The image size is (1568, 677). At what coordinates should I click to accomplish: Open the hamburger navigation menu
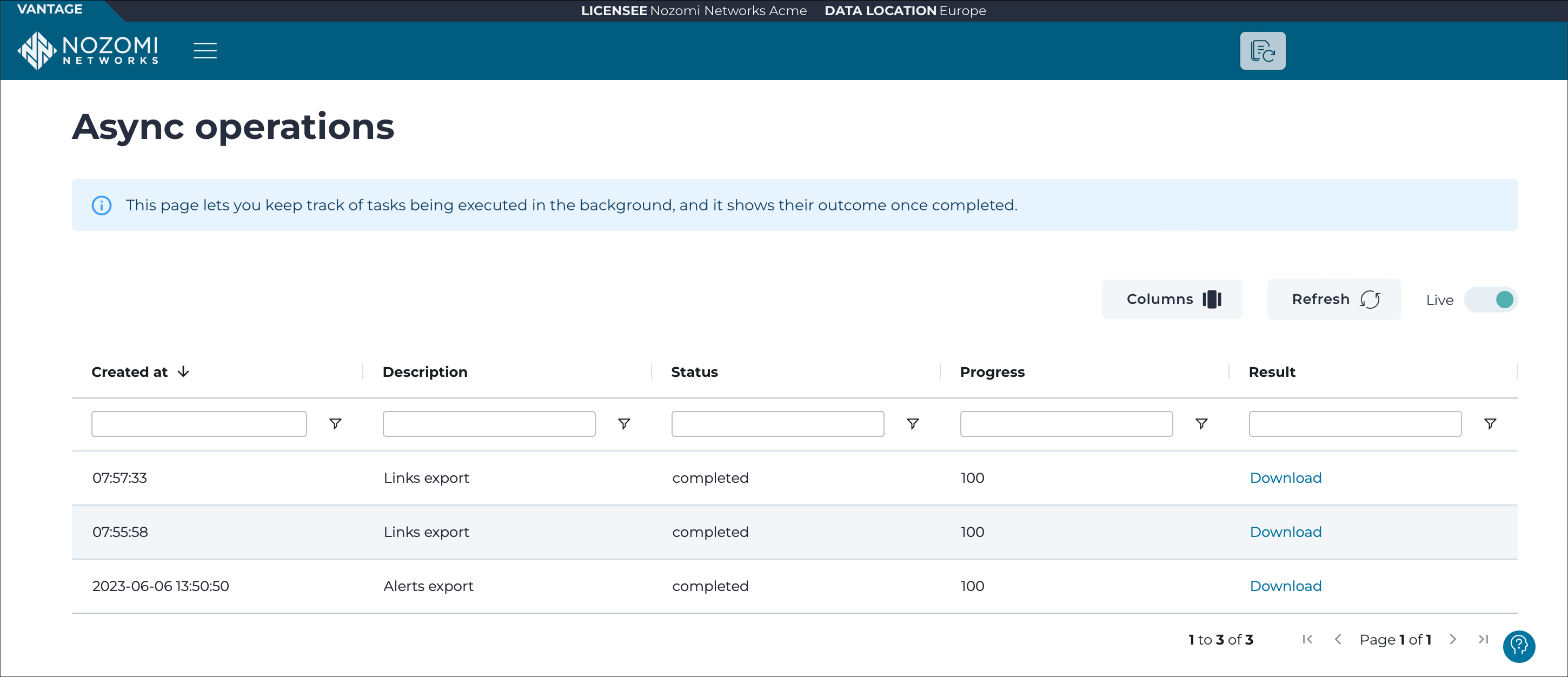coord(205,50)
